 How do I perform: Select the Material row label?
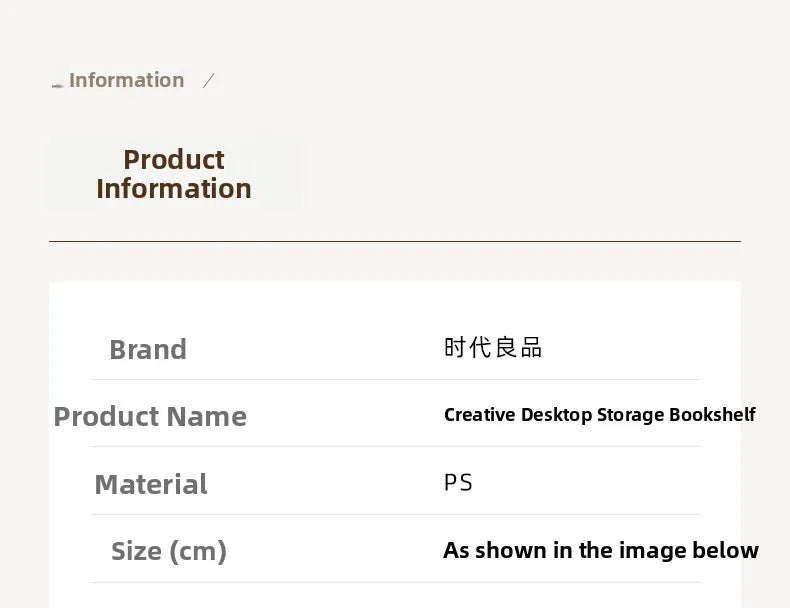point(151,484)
